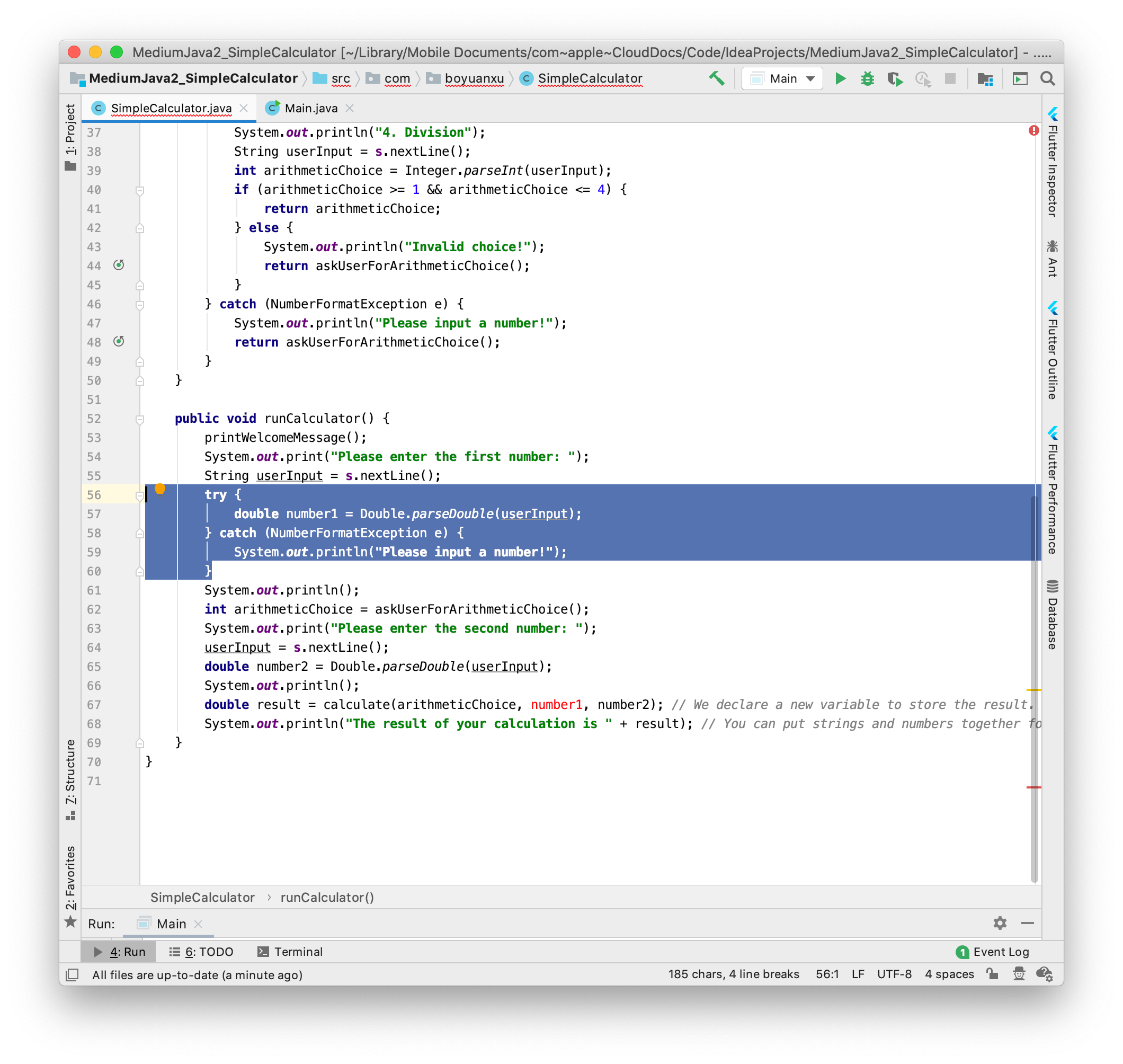Click the Build hammer icon
1123x1064 pixels.
coord(716,78)
